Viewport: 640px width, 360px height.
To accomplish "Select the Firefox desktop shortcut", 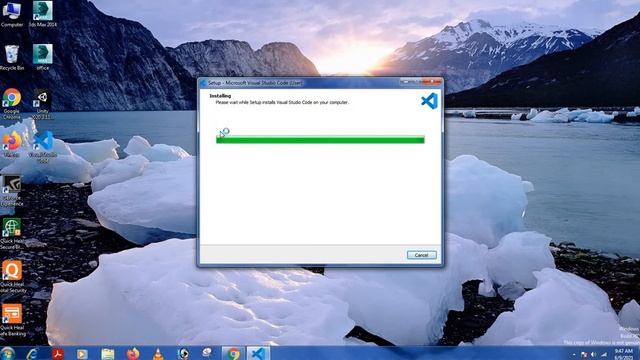I will point(12,144).
